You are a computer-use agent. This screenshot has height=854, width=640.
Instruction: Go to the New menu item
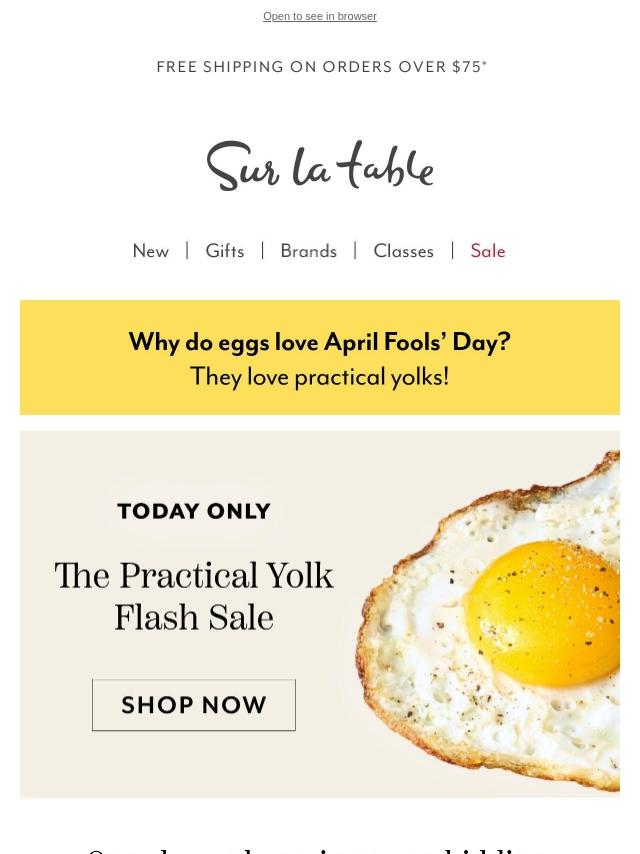click(x=151, y=251)
